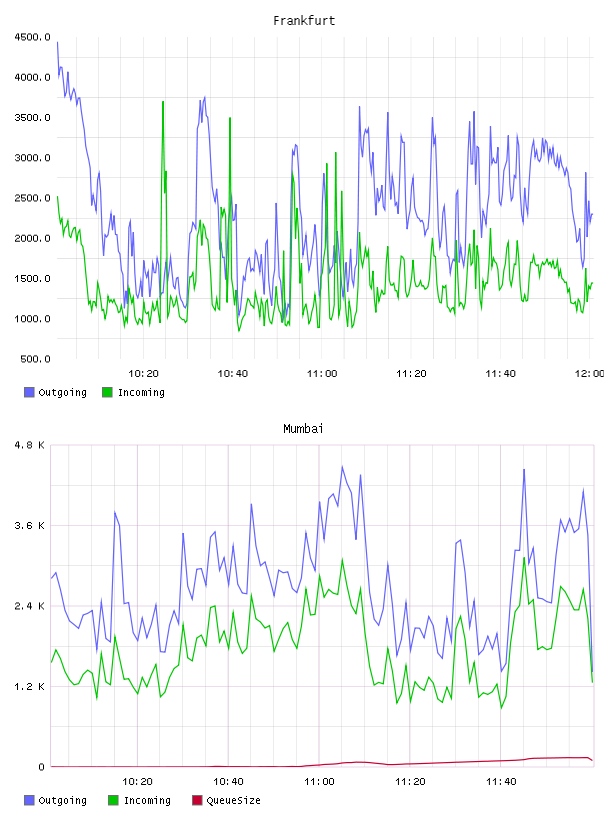This screenshot has width=608, height=816.
Task: Click the green Incoming swatch in Mumbai legend
Action: 113,800
